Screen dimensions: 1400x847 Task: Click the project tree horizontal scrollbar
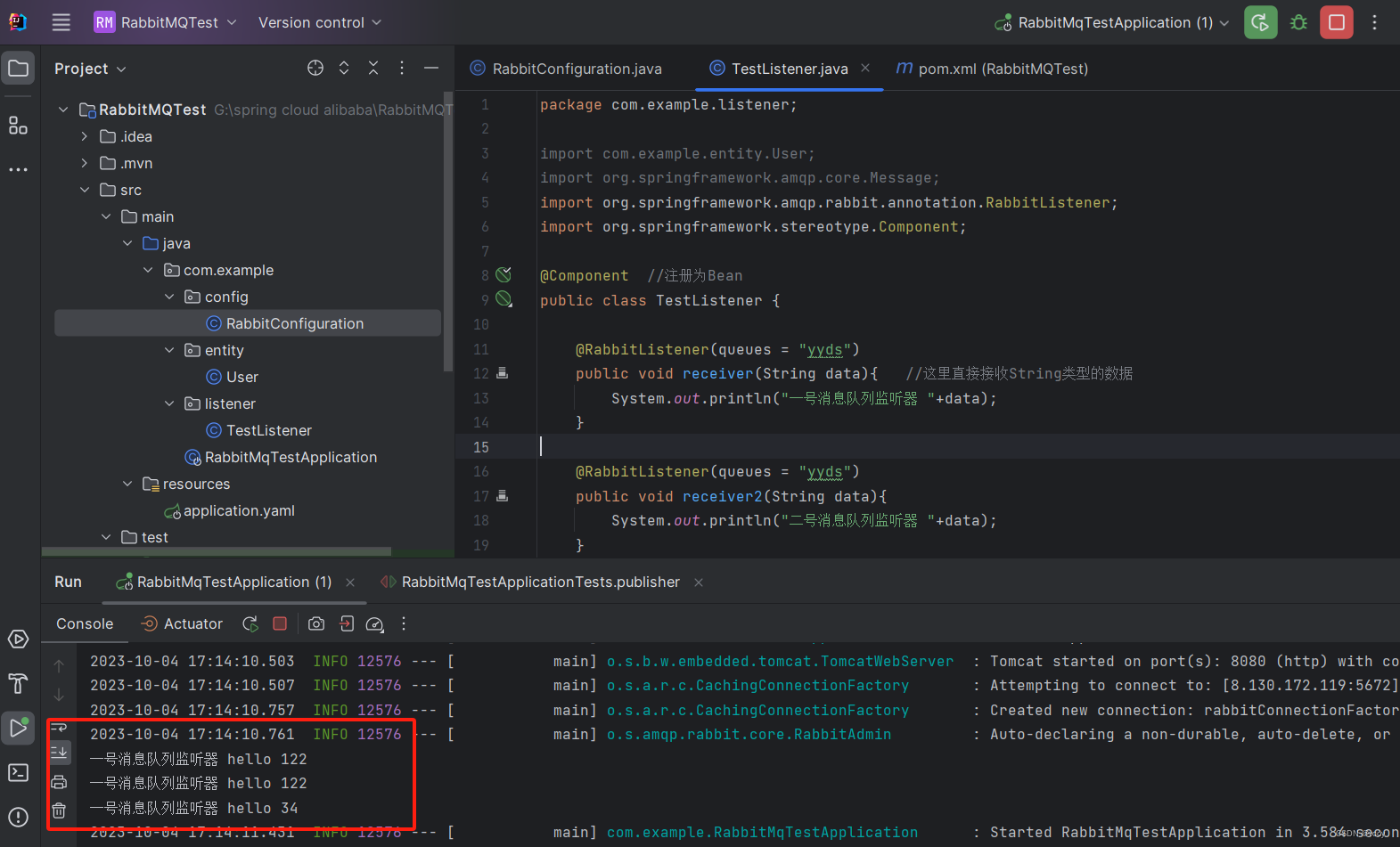point(217,551)
